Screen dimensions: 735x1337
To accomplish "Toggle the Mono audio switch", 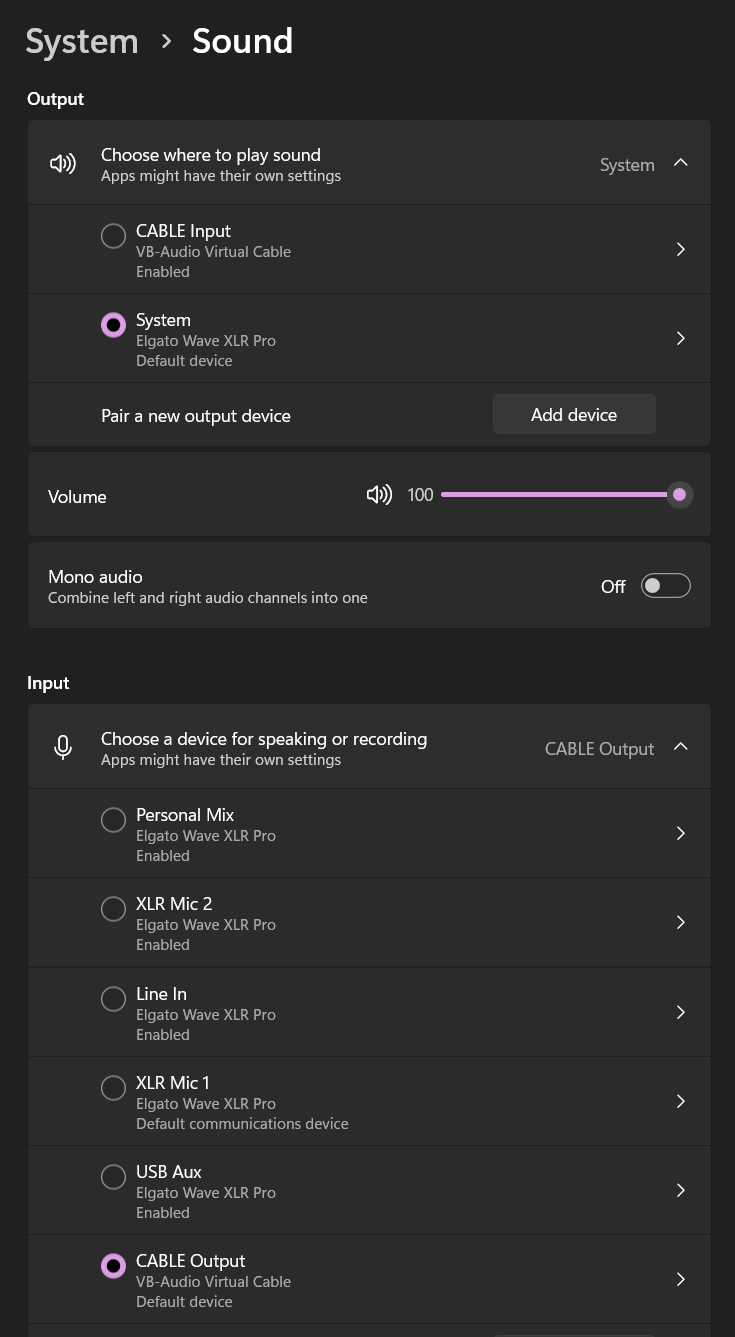I will [666, 586].
